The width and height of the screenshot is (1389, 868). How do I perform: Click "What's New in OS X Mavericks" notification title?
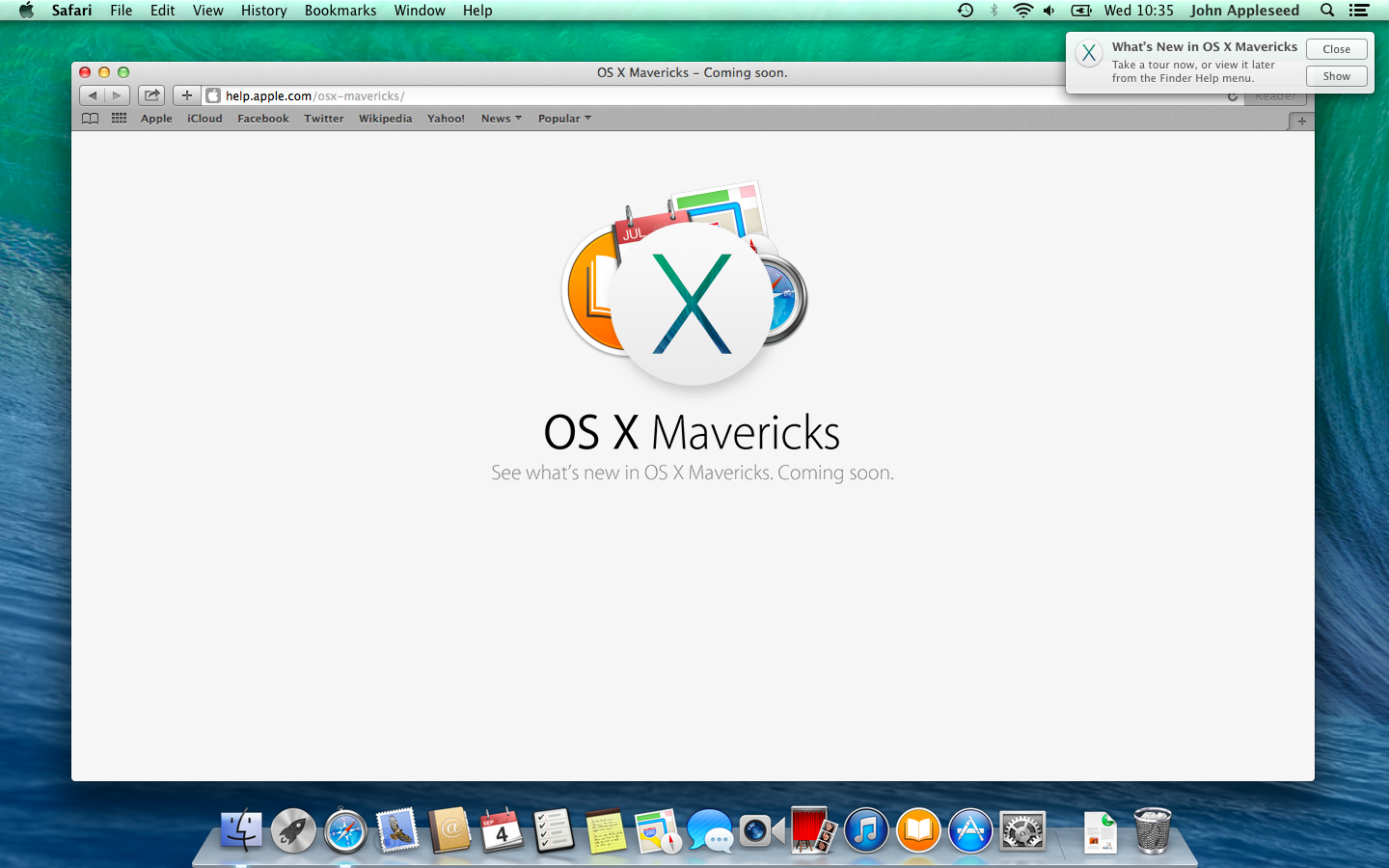1205,46
